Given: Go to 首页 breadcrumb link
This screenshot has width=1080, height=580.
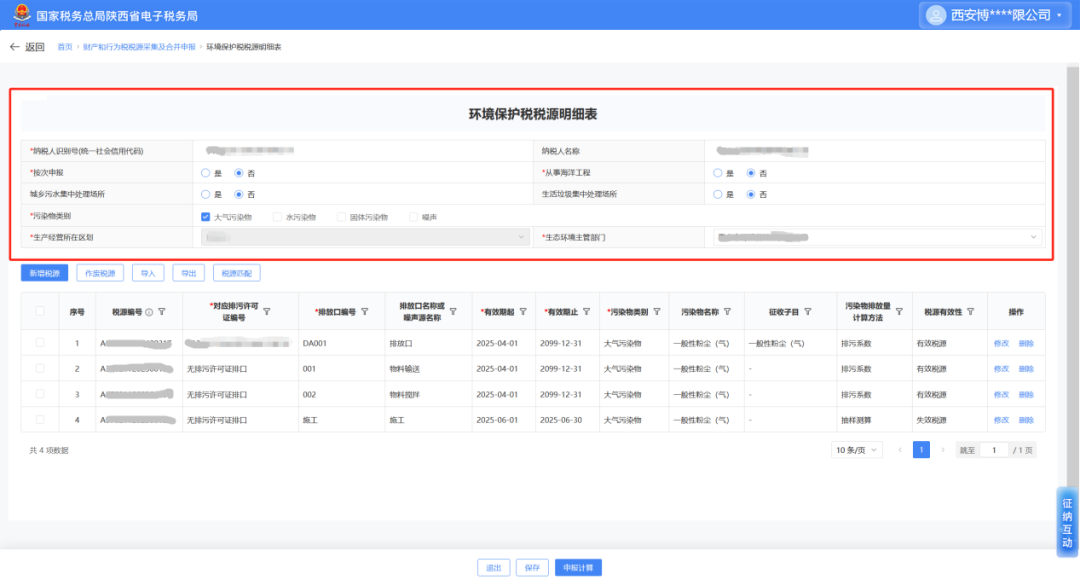Looking at the screenshot, I should (x=65, y=47).
